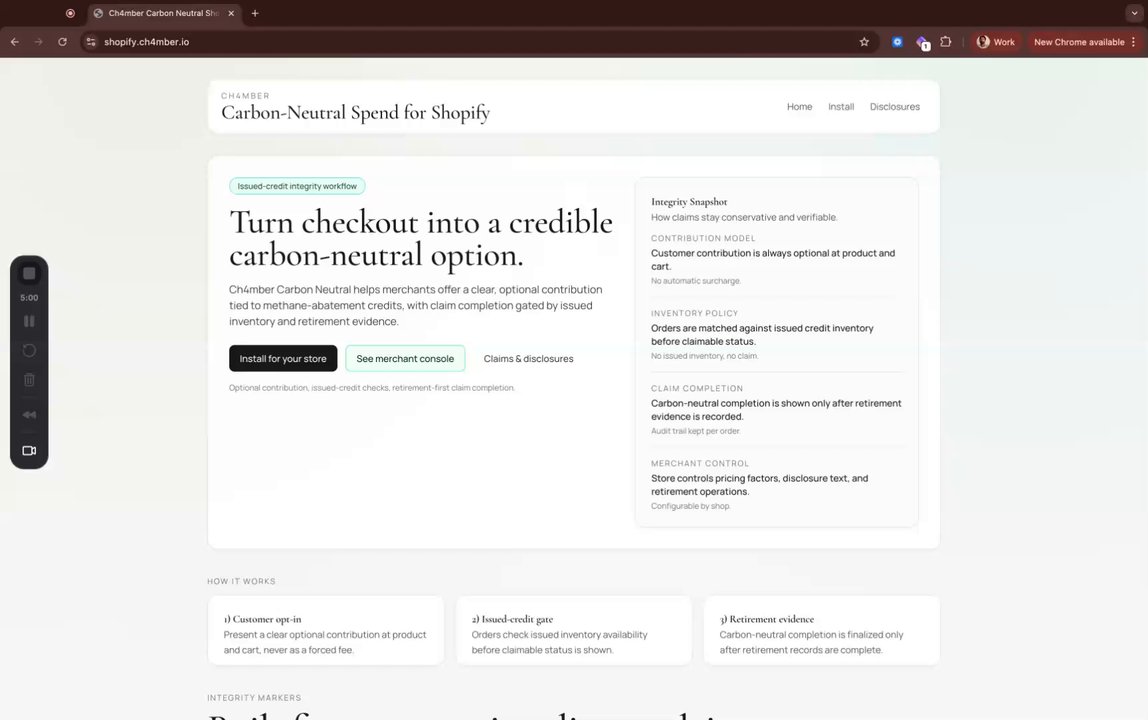Click the MERCHANT CONTROL label
The width and height of the screenshot is (1148, 720).
(700, 463)
